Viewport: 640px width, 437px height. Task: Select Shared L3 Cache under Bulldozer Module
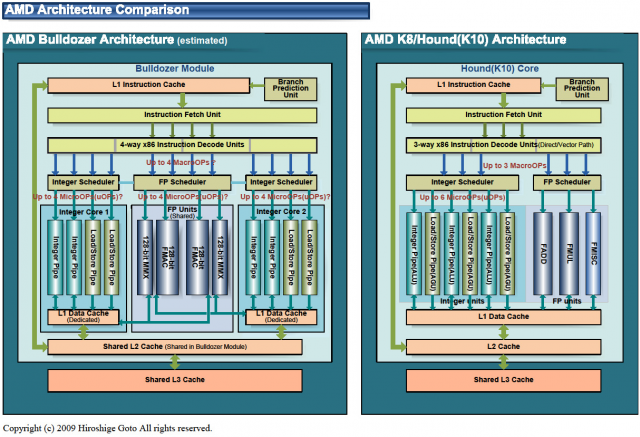click(175, 380)
